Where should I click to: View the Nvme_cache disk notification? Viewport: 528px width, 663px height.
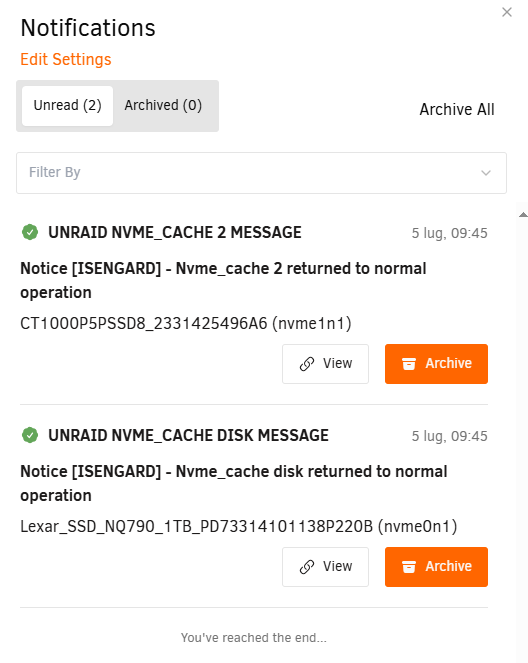326,567
